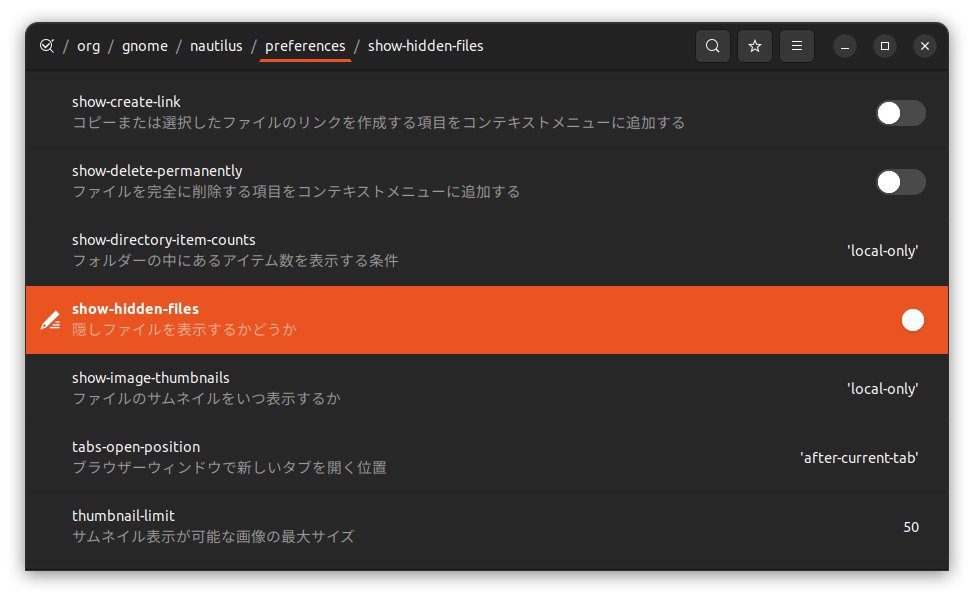This screenshot has width=974, height=599.
Task: Minimize the dconf Editor window
Action: 845,46
